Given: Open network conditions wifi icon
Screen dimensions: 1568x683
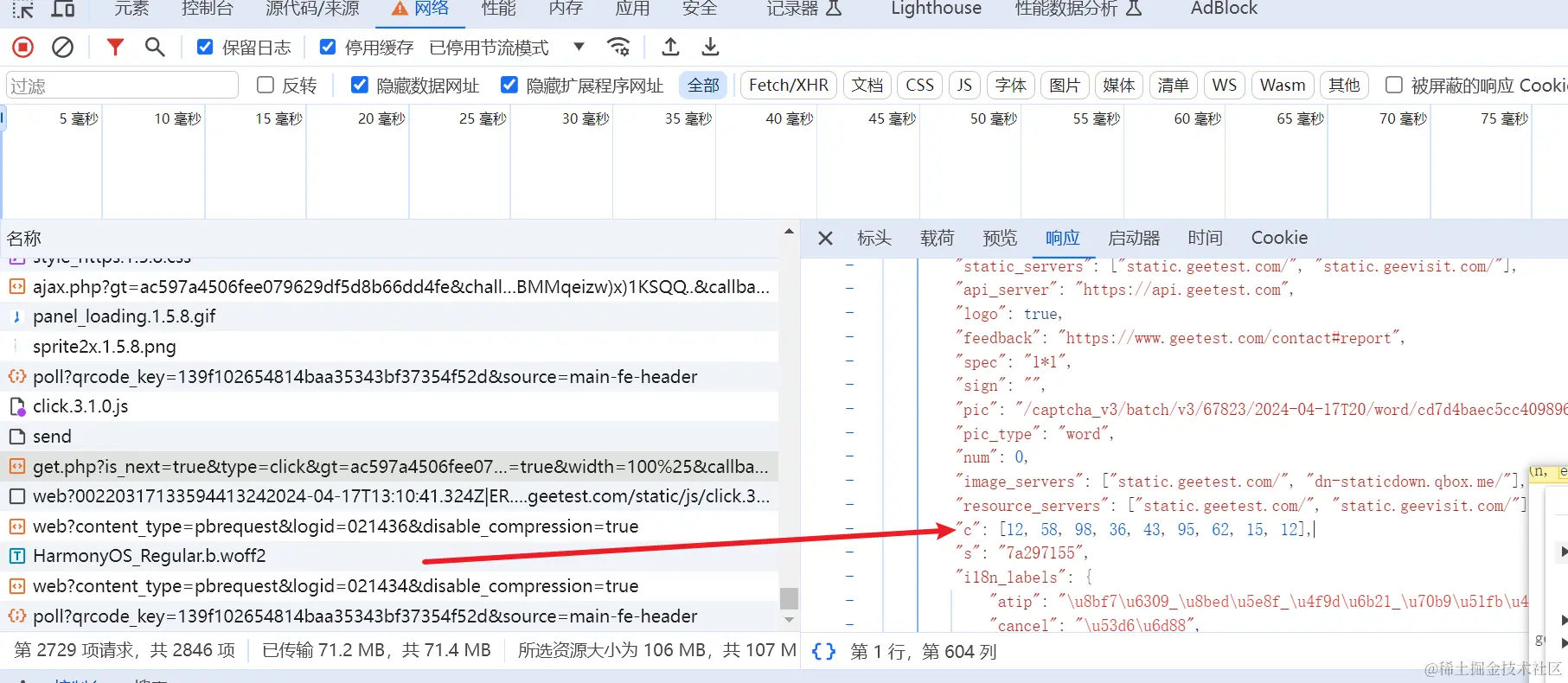Looking at the screenshot, I should click(x=618, y=47).
